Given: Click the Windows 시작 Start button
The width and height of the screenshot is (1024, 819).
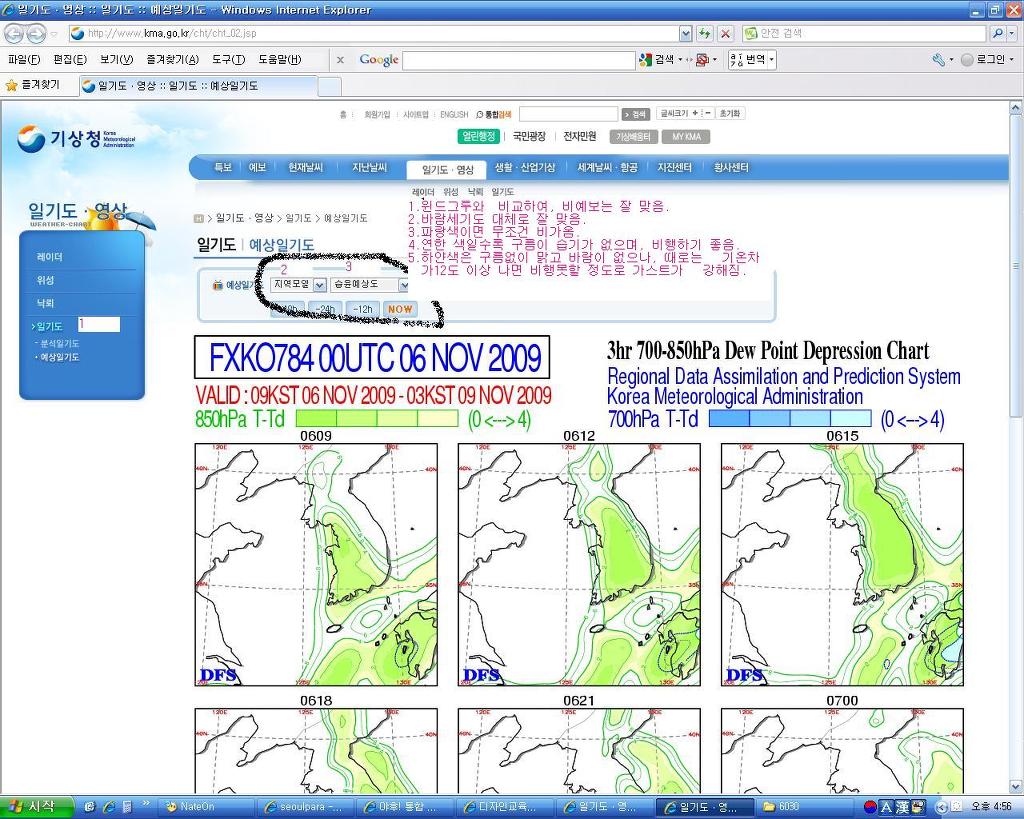Looking at the screenshot, I should coord(36,807).
